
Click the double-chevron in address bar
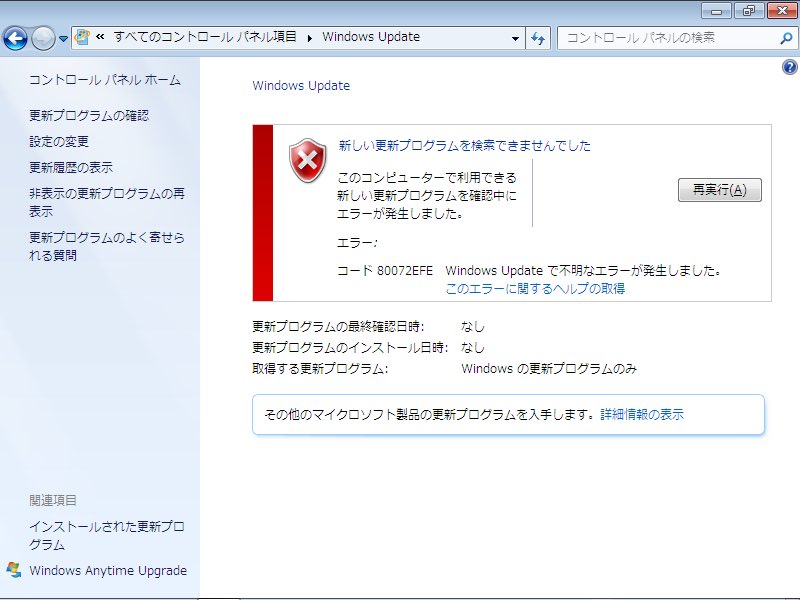[100, 36]
